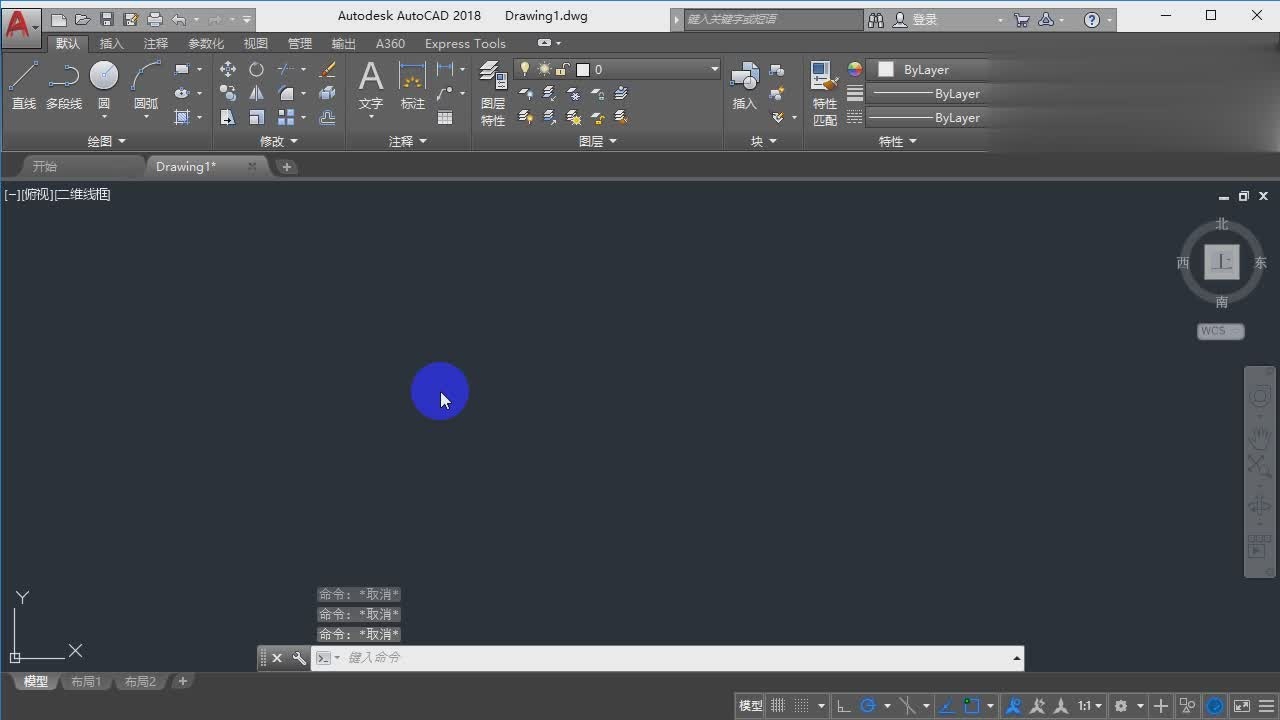Select the 圆弧 (Arc) tool
The height and width of the screenshot is (720, 1280).
146,85
